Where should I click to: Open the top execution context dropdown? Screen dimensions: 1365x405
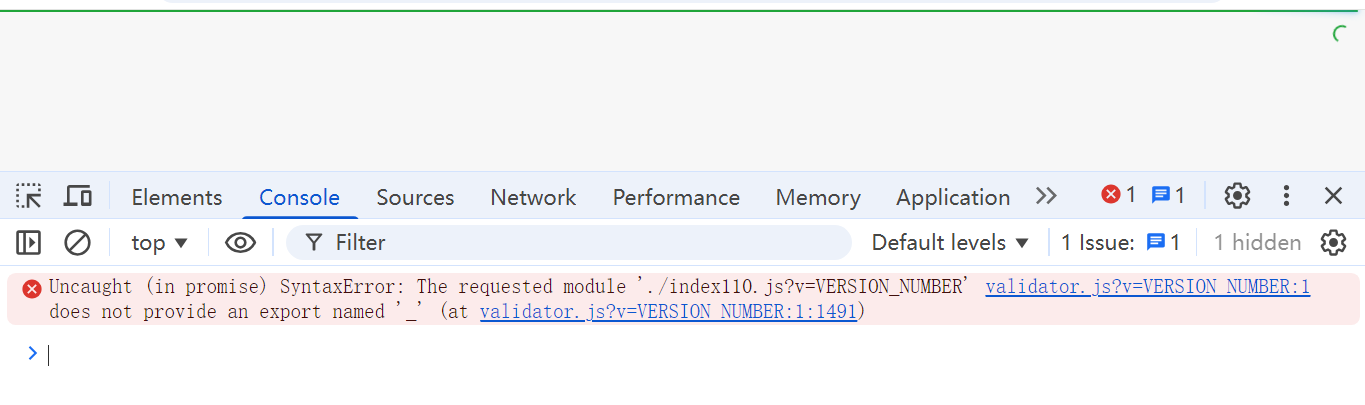coord(159,242)
